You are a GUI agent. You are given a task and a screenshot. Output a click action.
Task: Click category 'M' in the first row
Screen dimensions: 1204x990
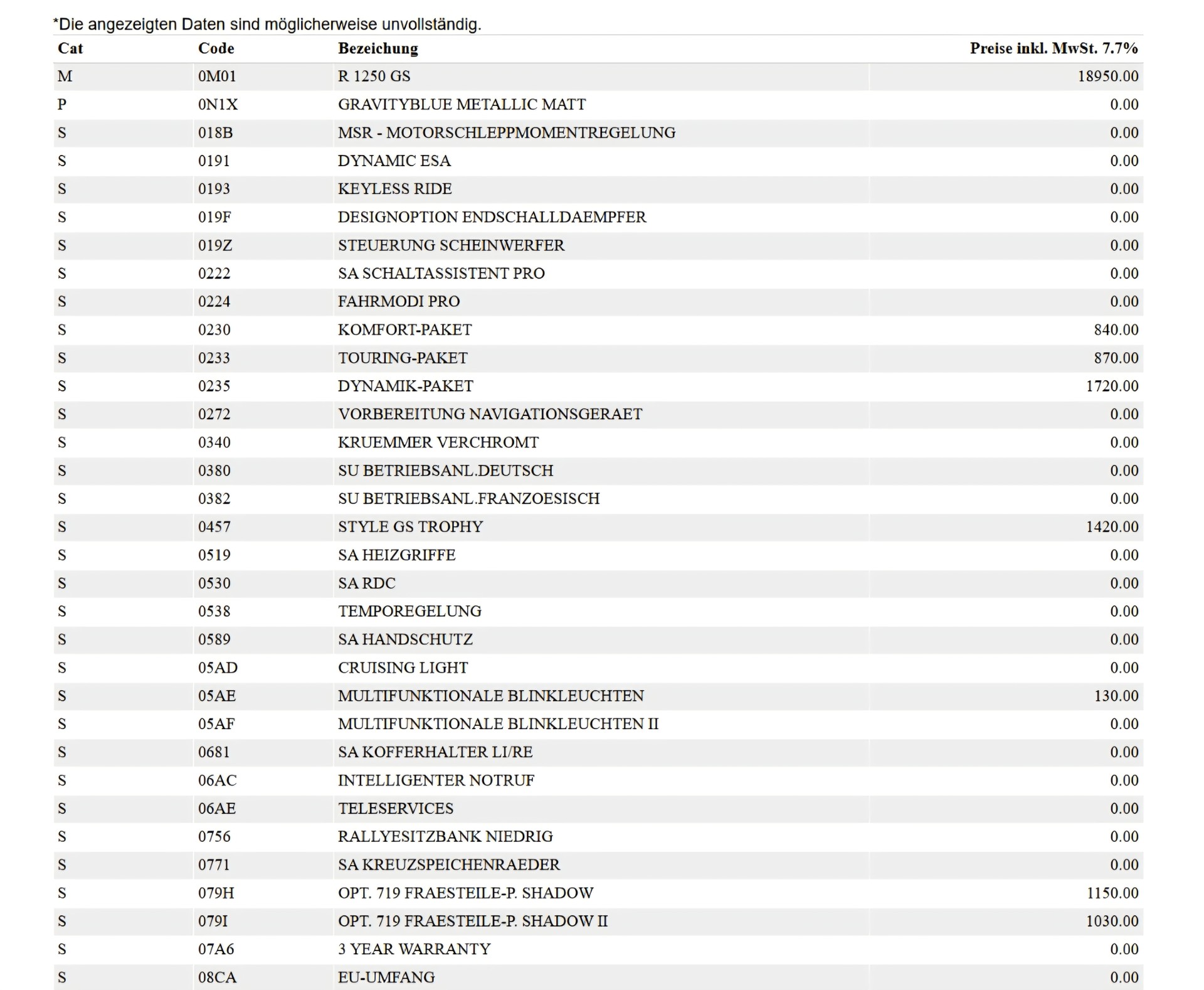pyautogui.click(x=65, y=77)
